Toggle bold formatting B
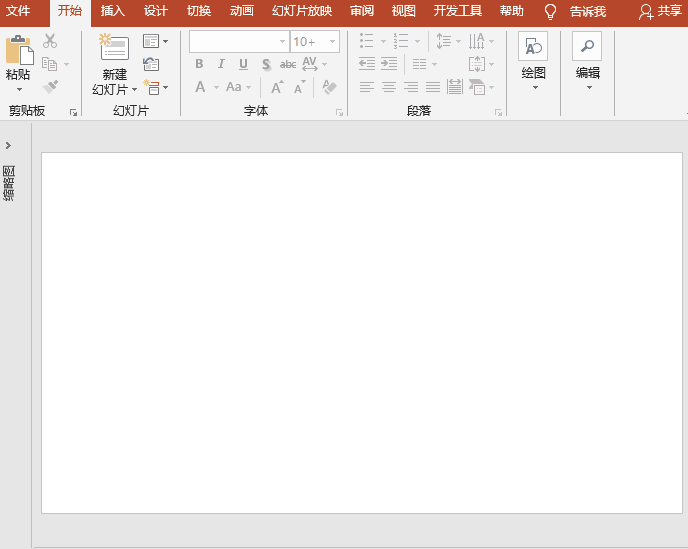Viewport: 688px width, 549px height. 199,64
